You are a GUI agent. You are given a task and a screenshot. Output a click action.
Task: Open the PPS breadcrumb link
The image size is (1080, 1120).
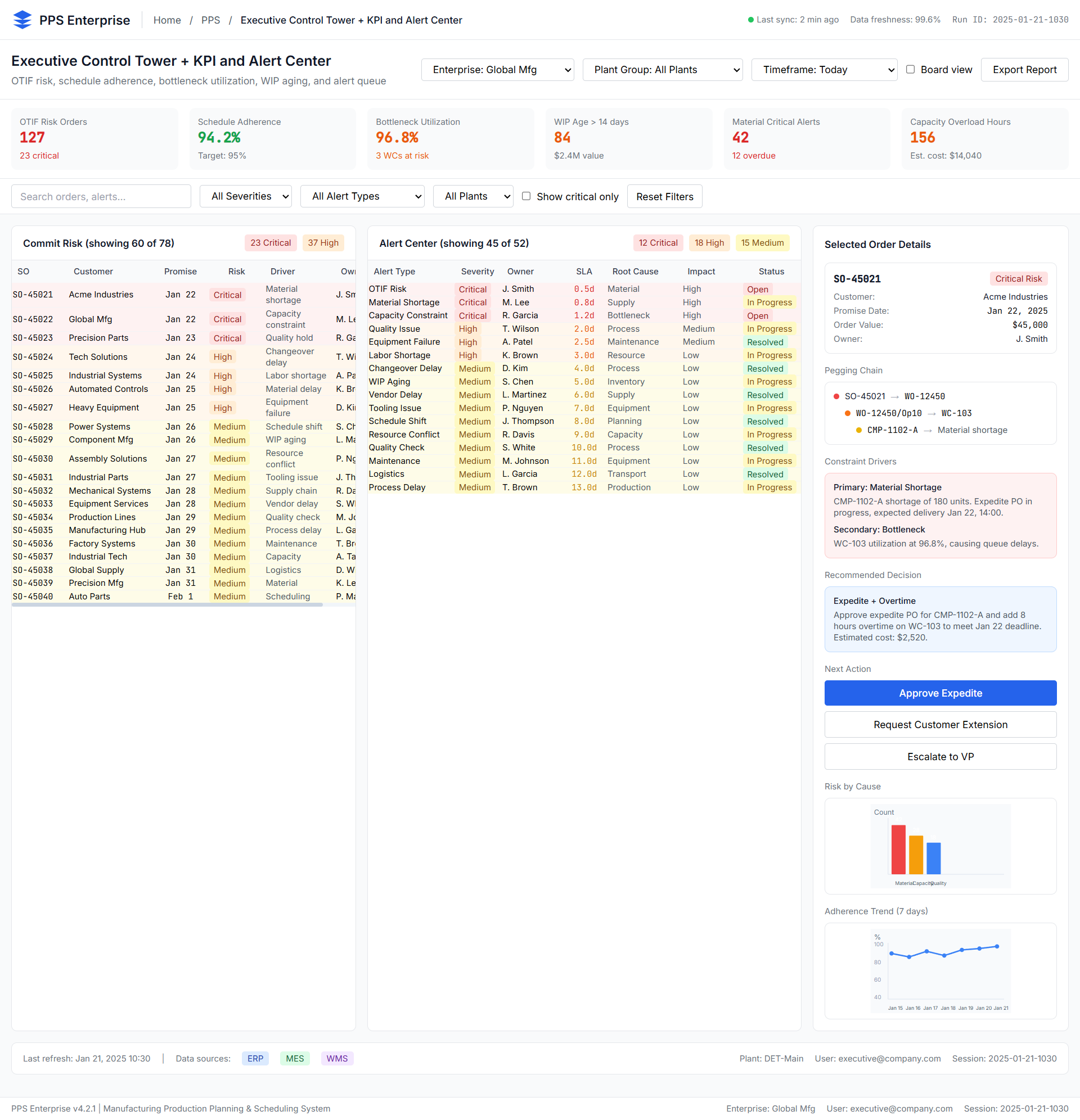click(210, 20)
